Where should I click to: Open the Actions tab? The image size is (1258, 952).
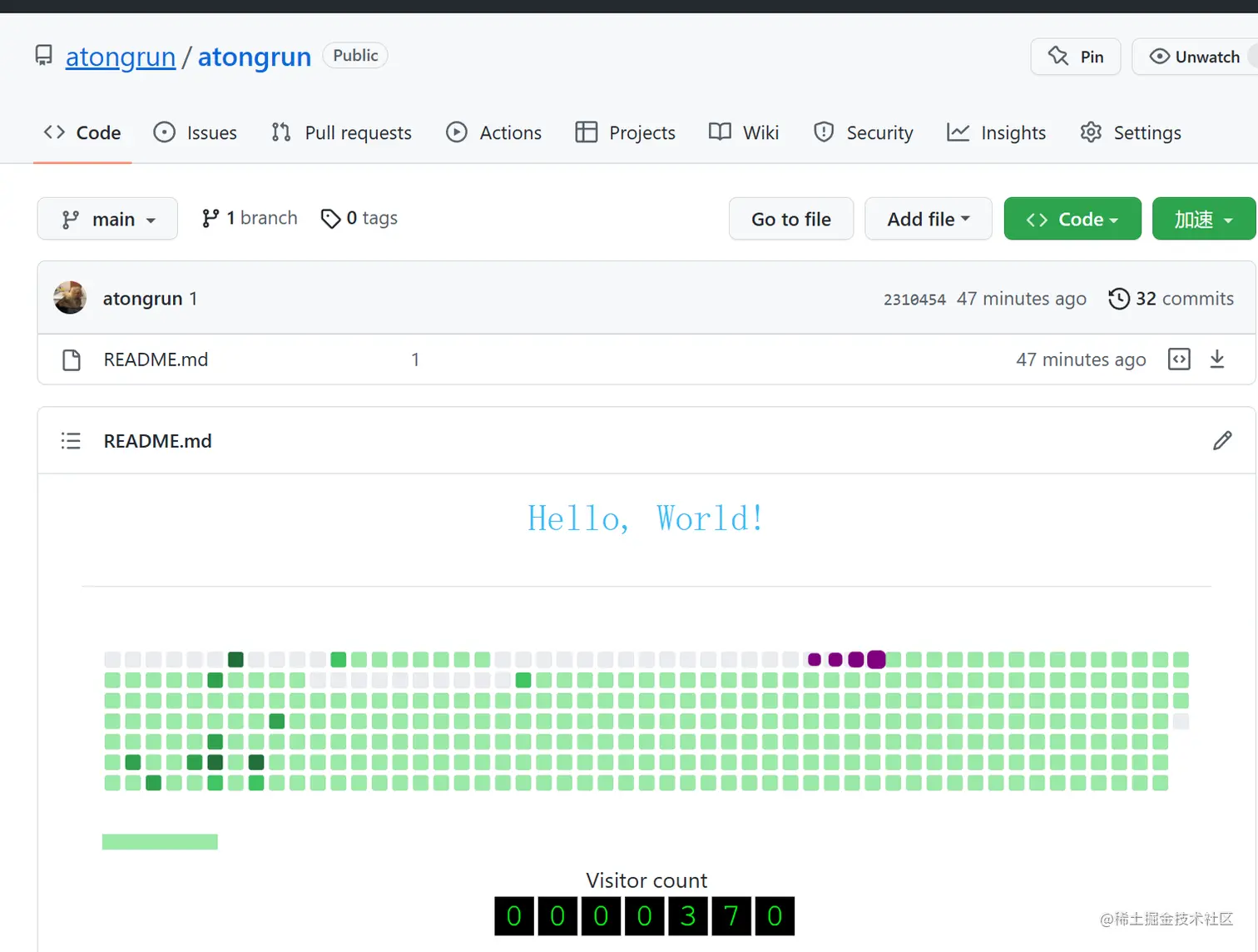pyautogui.click(x=493, y=132)
